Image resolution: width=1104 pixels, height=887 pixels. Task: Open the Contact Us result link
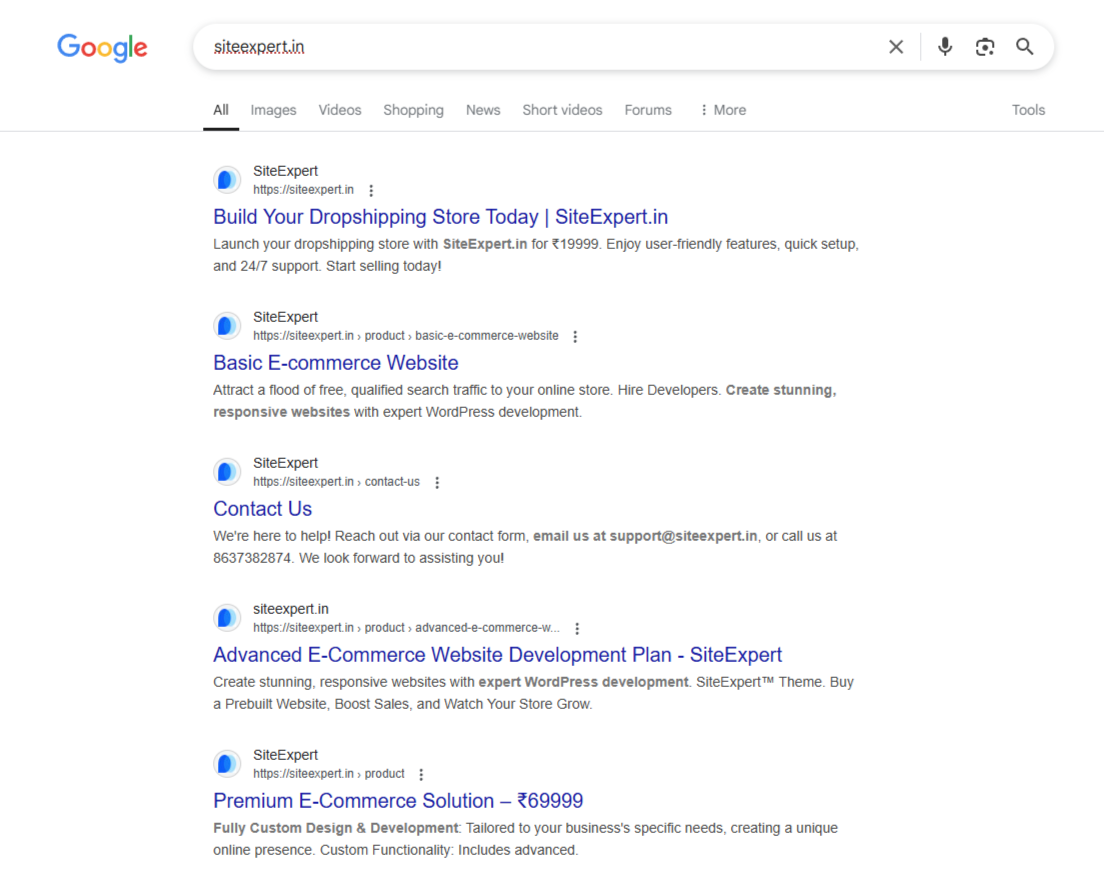pos(263,508)
